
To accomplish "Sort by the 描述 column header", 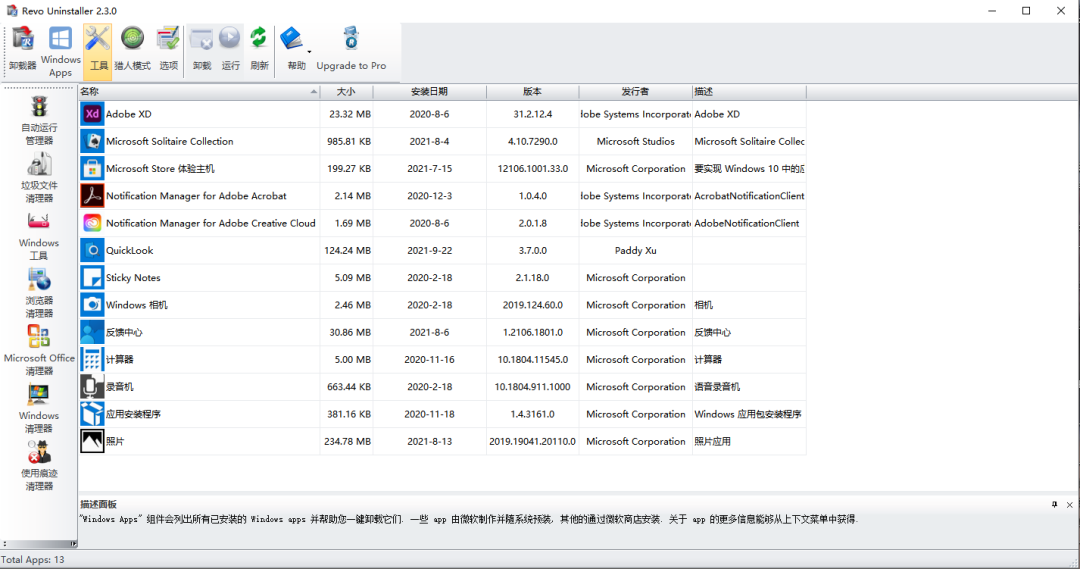I will (749, 92).
